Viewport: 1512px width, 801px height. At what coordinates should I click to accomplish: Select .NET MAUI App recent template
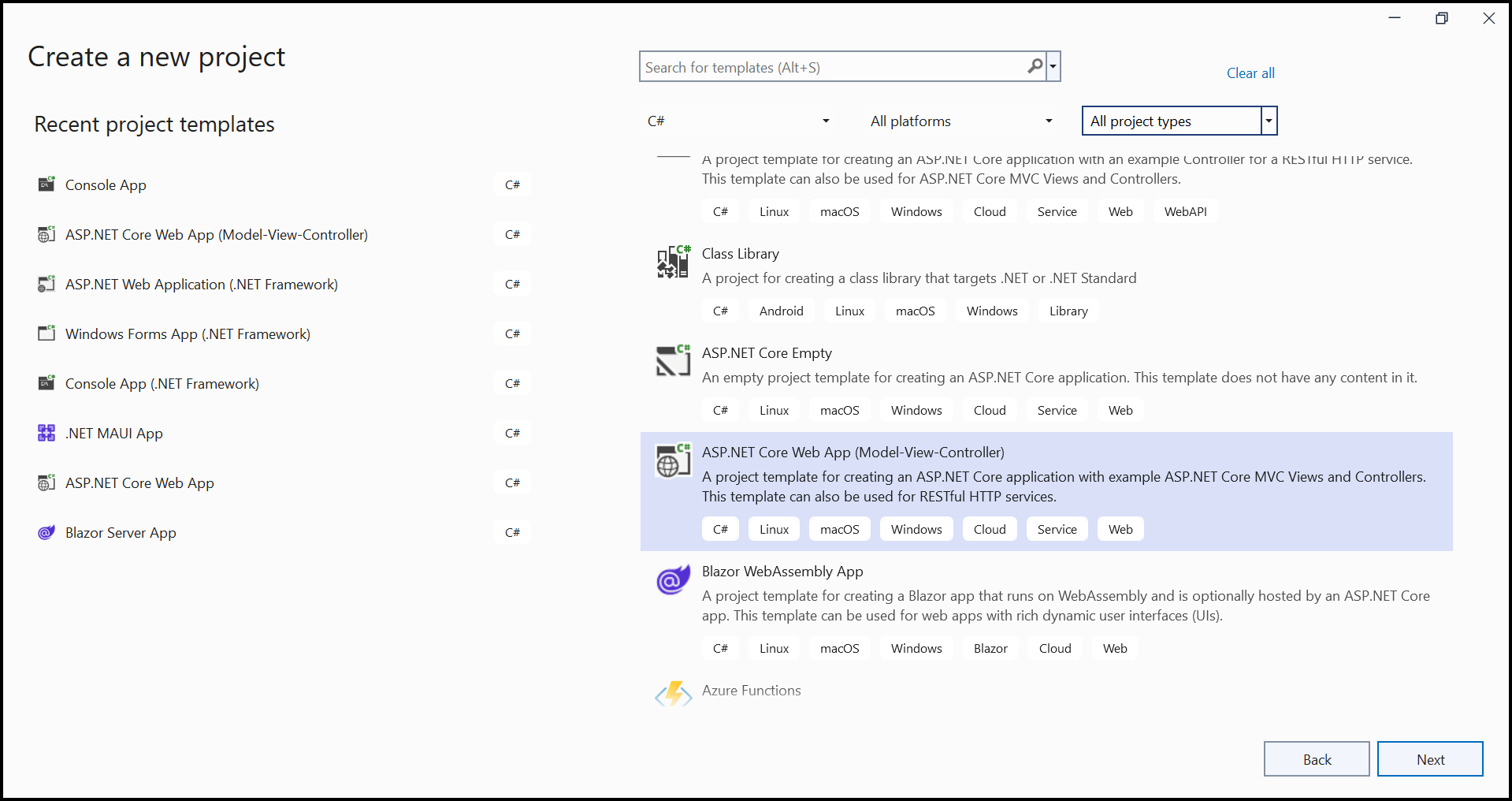click(x=114, y=433)
